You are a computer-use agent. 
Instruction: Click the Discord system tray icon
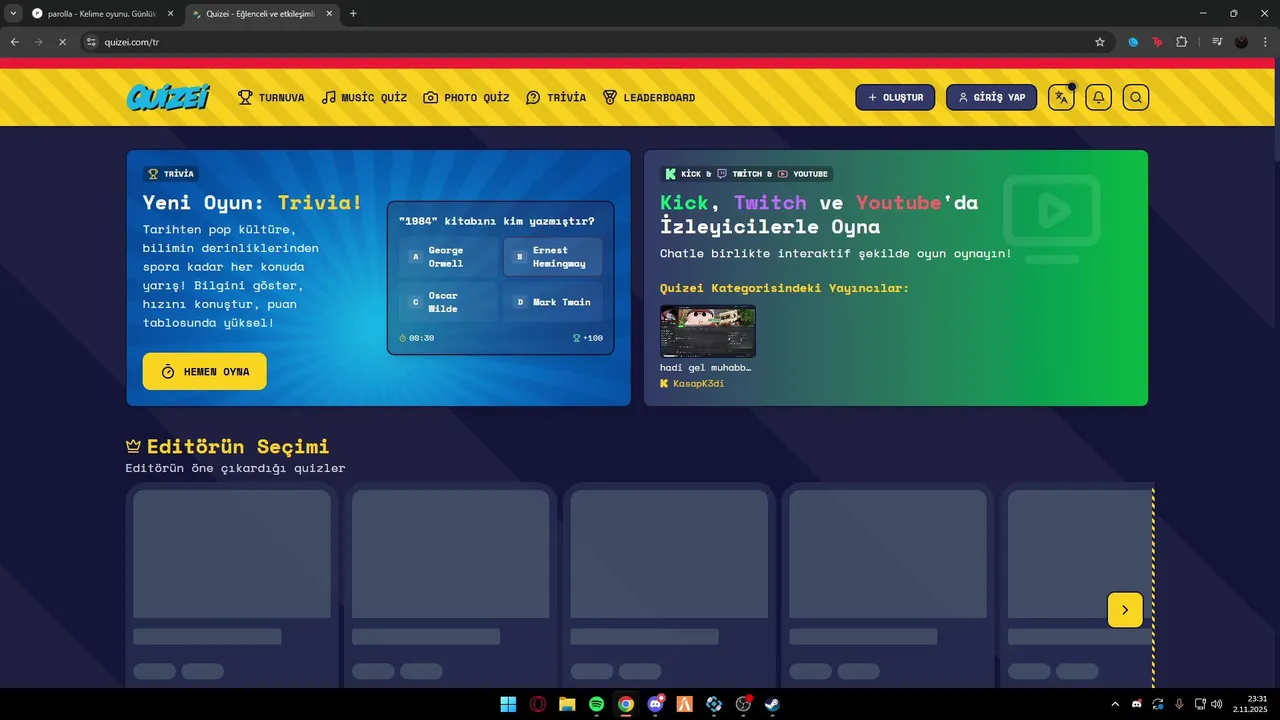1137,704
